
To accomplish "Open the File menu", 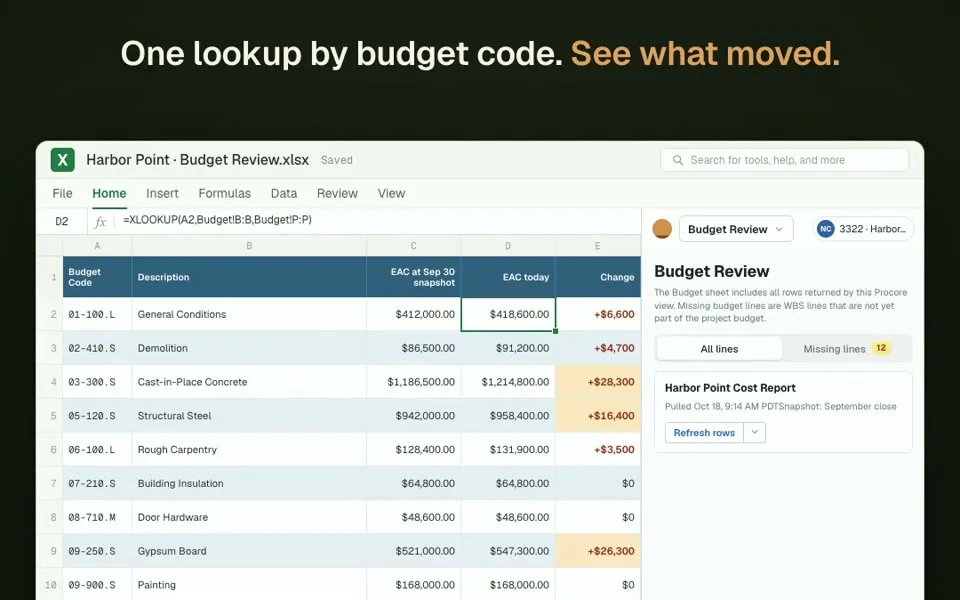I will pos(62,193).
